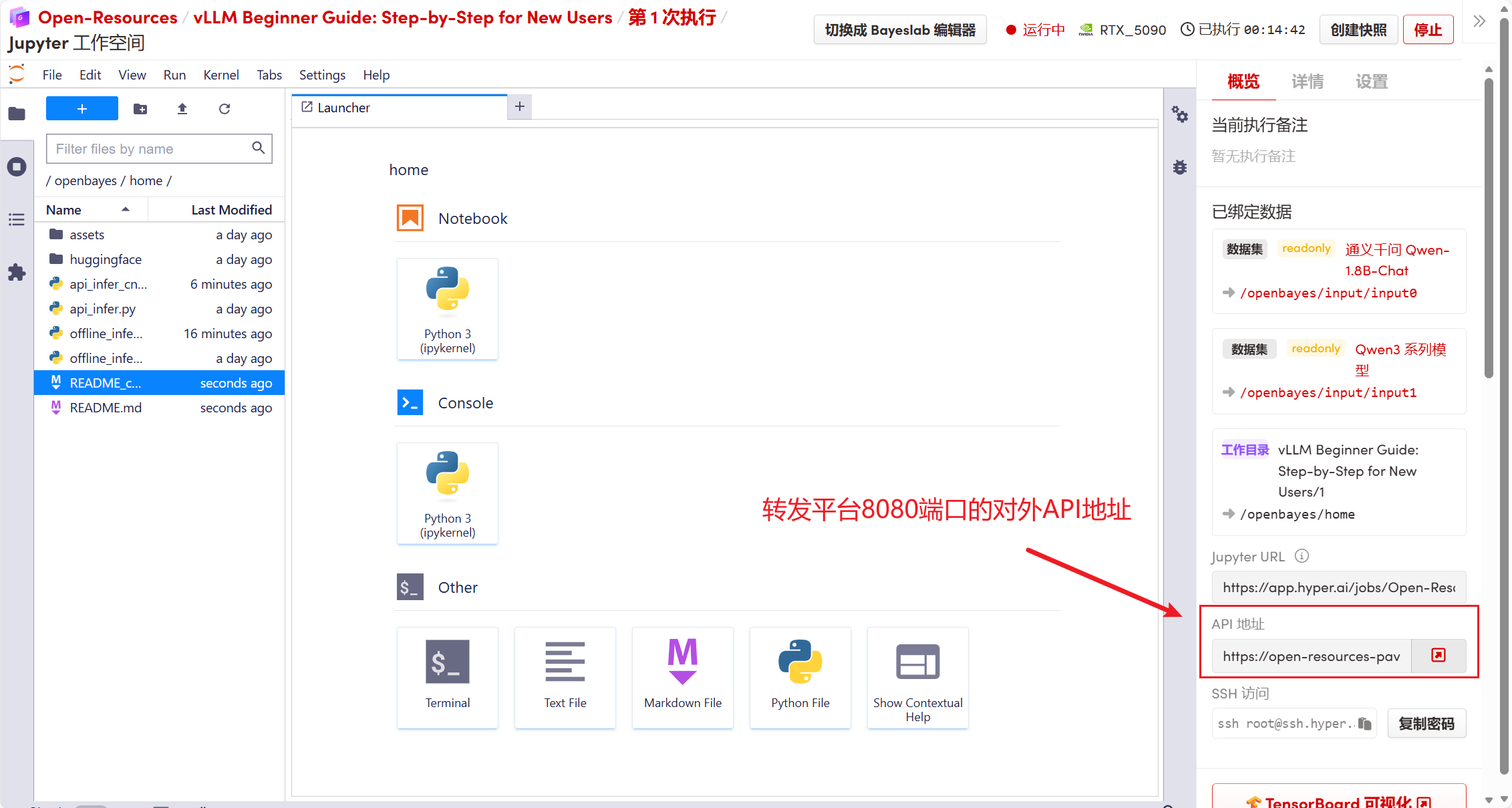
Task: Click the new folder icon
Action: pyautogui.click(x=140, y=109)
